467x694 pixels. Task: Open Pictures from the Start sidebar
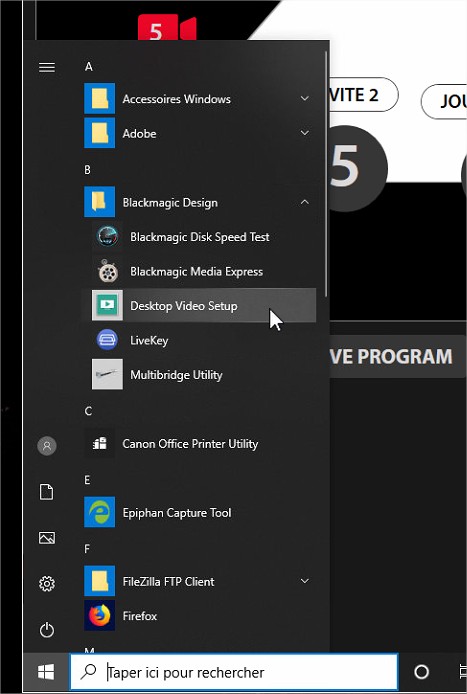click(x=47, y=538)
